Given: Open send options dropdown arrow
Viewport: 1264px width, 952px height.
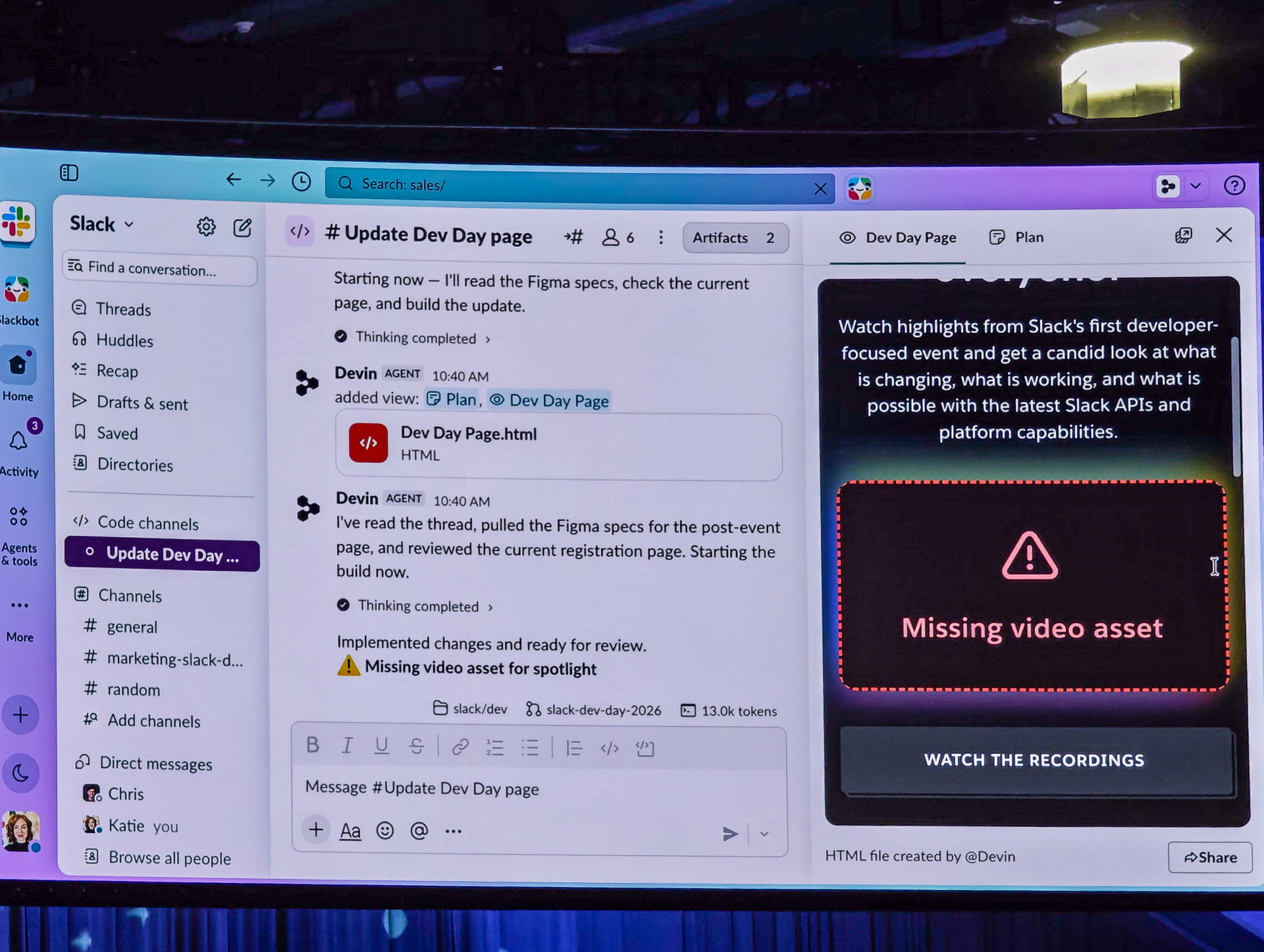Looking at the screenshot, I should point(764,834).
